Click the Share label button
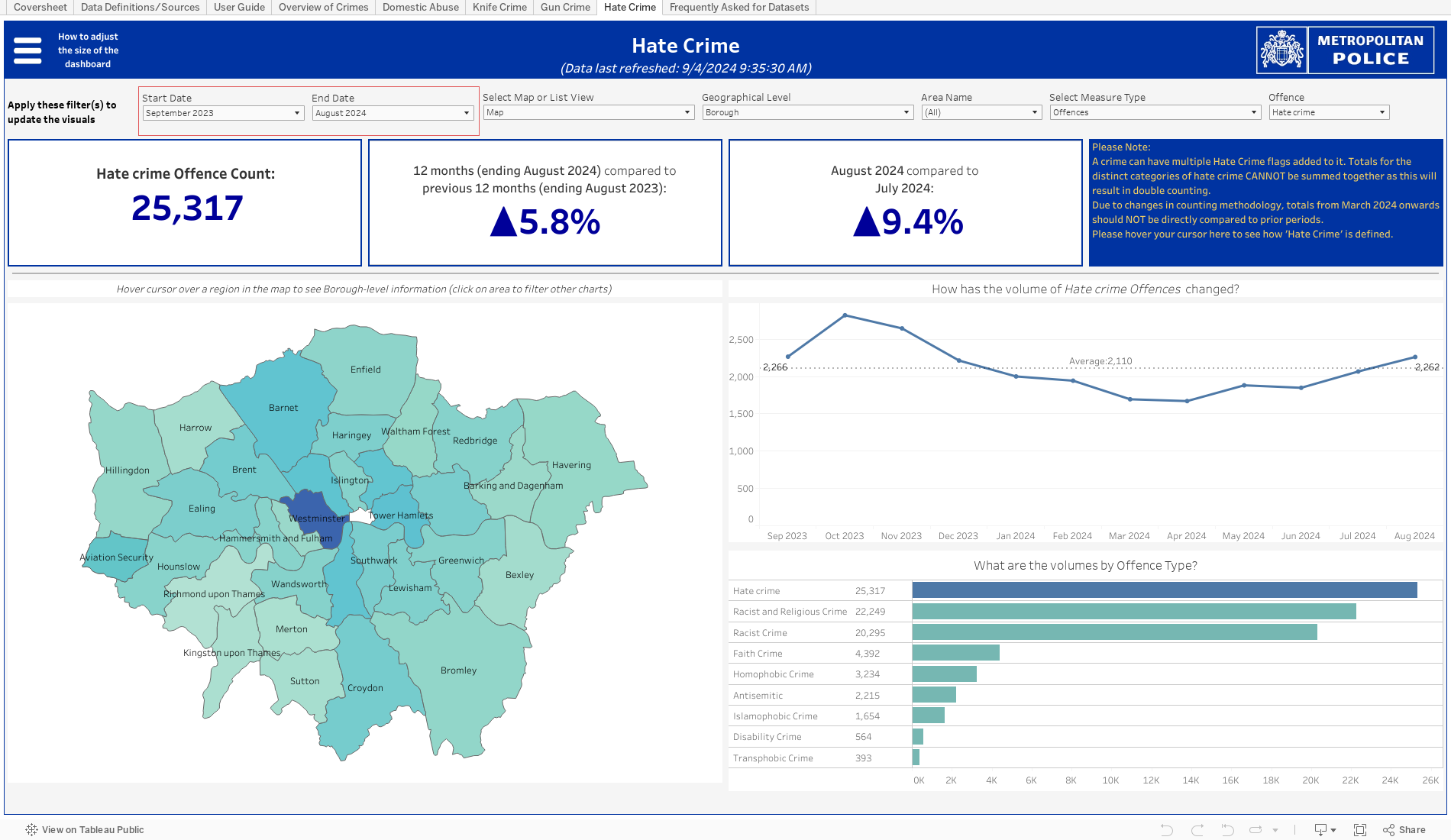Viewport: 1451px width, 840px height. pos(1412,829)
